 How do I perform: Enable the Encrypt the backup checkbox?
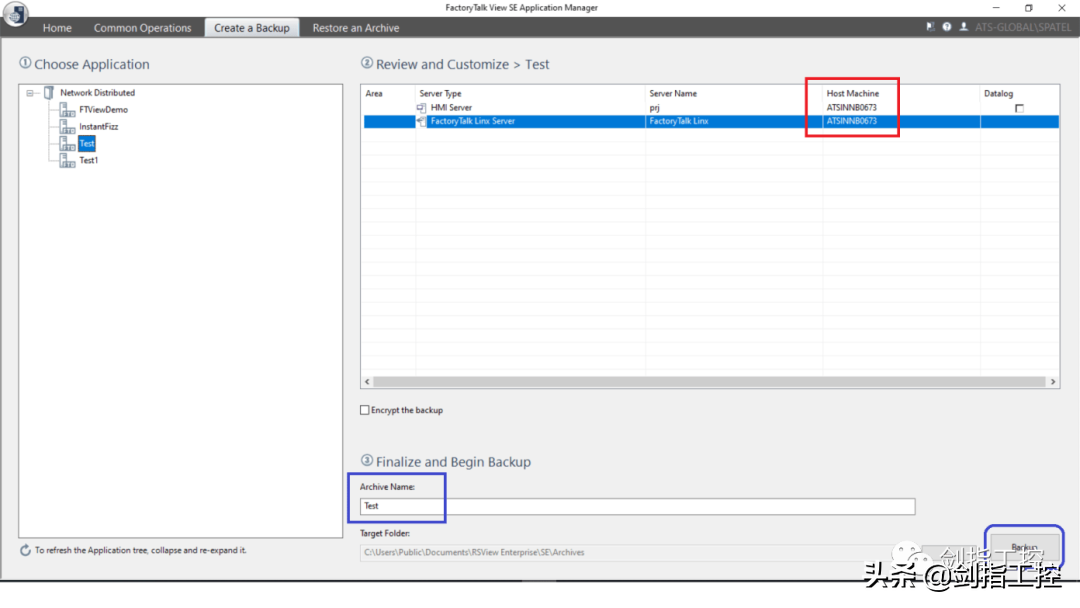point(365,410)
